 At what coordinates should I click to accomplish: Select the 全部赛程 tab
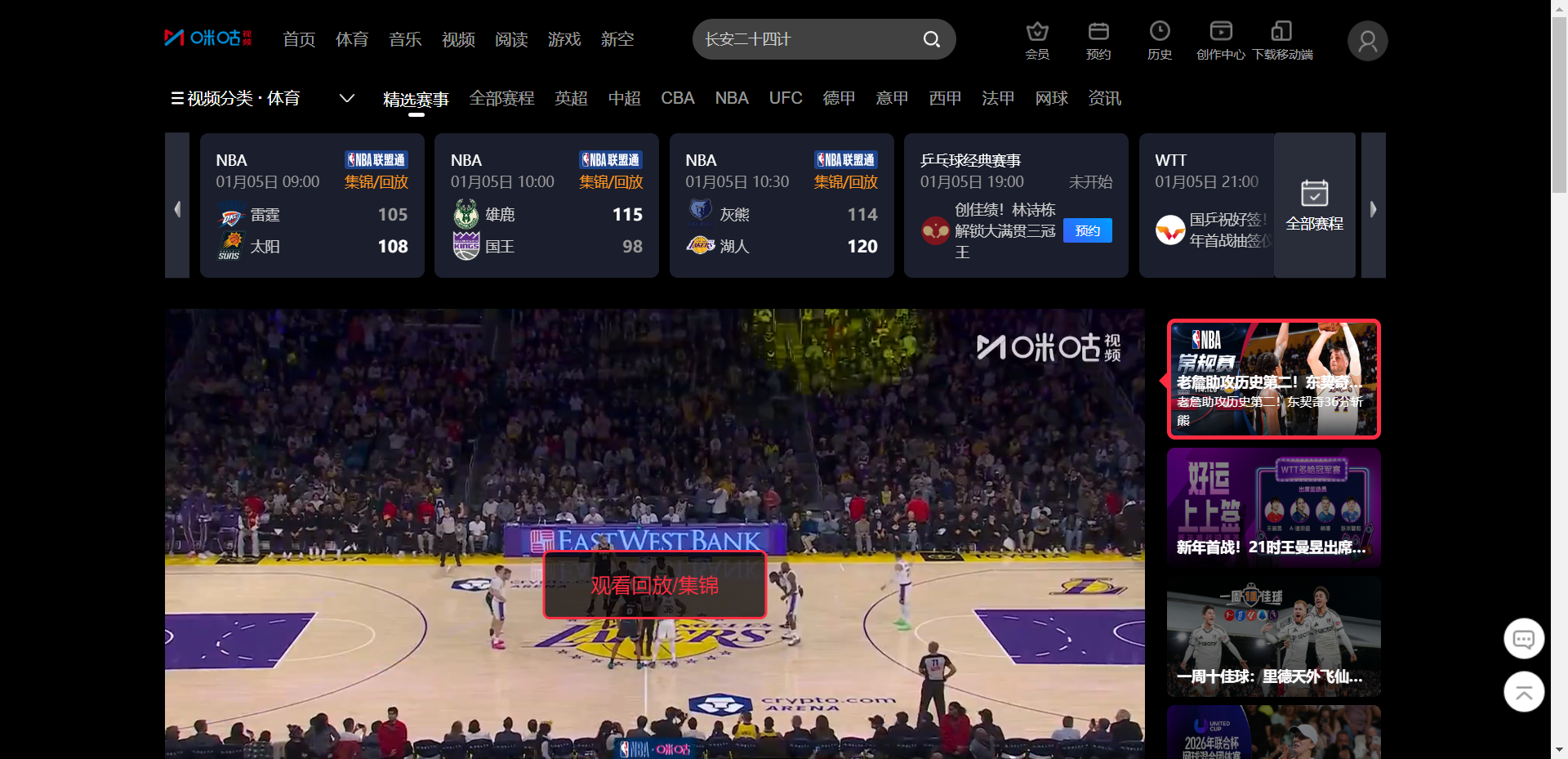501,98
